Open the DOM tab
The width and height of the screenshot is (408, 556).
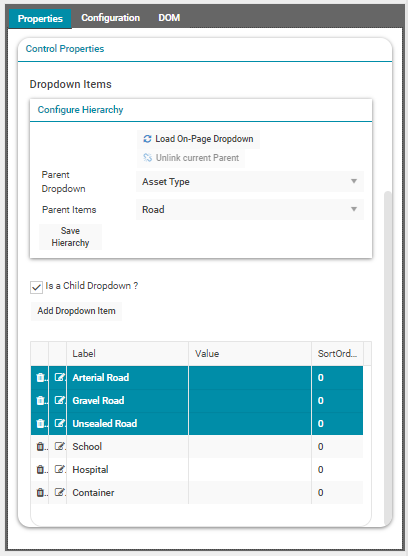pyautogui.click(x=169, y=18)
